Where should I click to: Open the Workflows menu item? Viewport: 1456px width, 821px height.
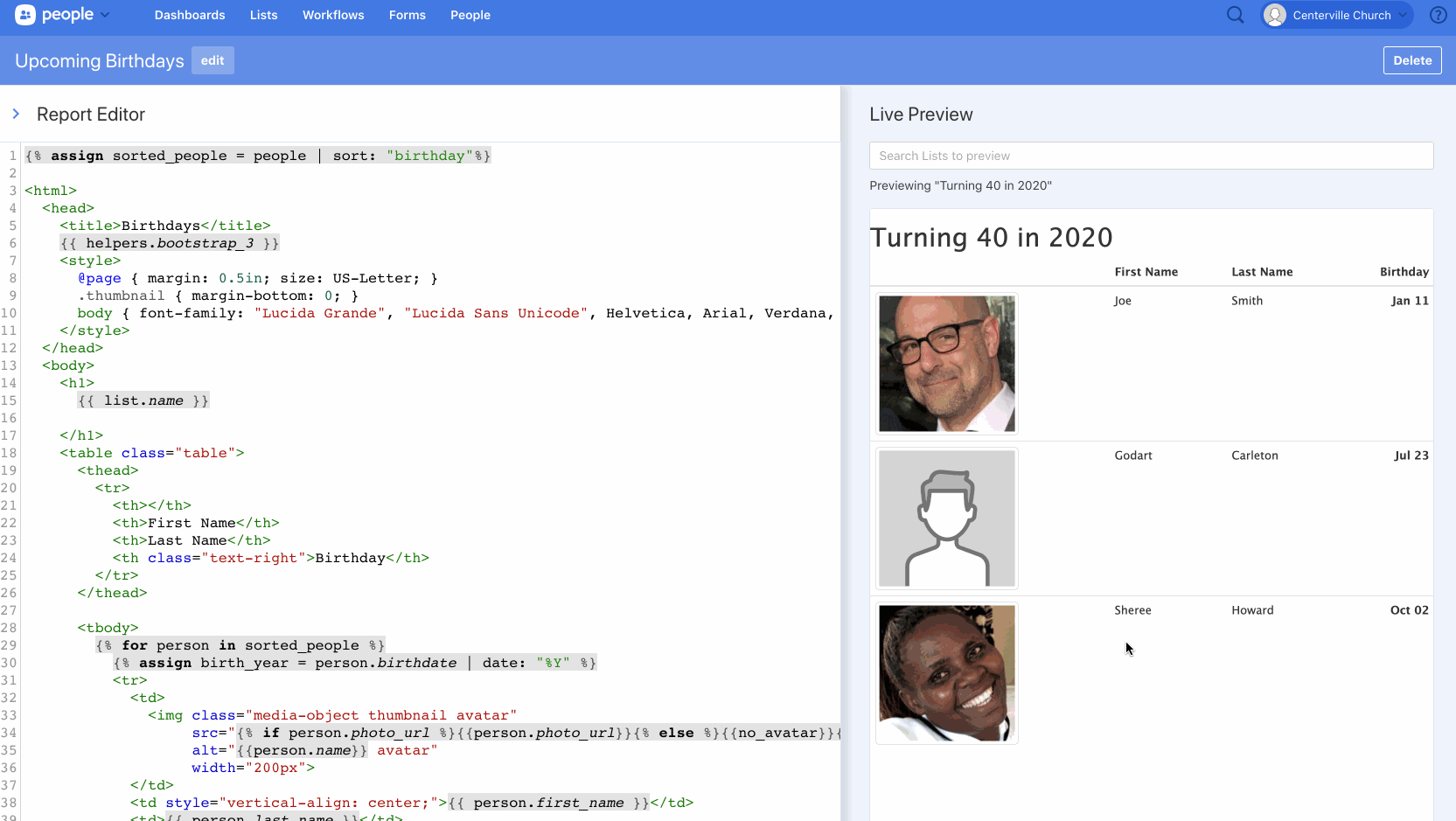(333, 15)
